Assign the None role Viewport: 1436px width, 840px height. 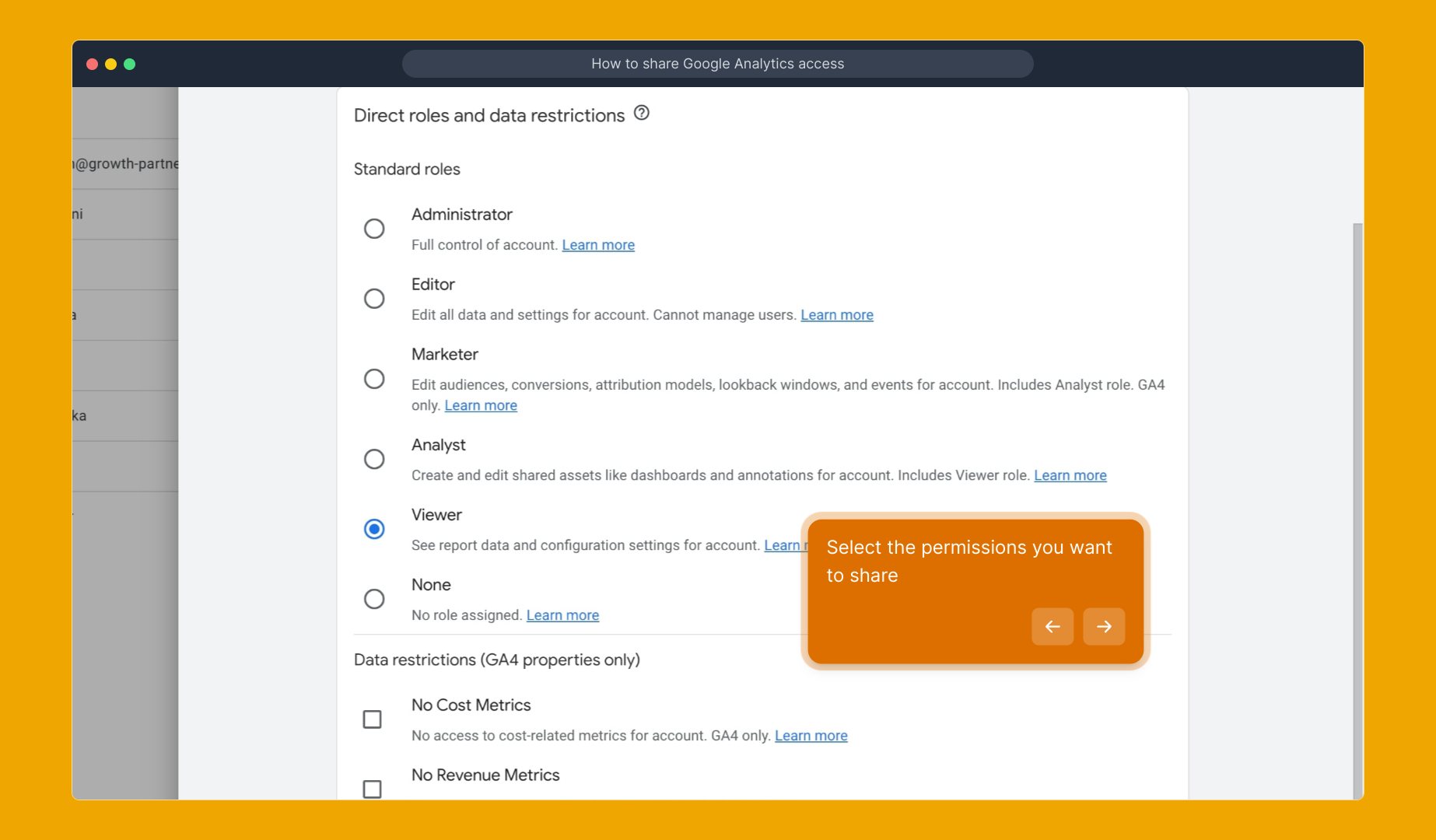pyautogui.click(x=374, y=598)
